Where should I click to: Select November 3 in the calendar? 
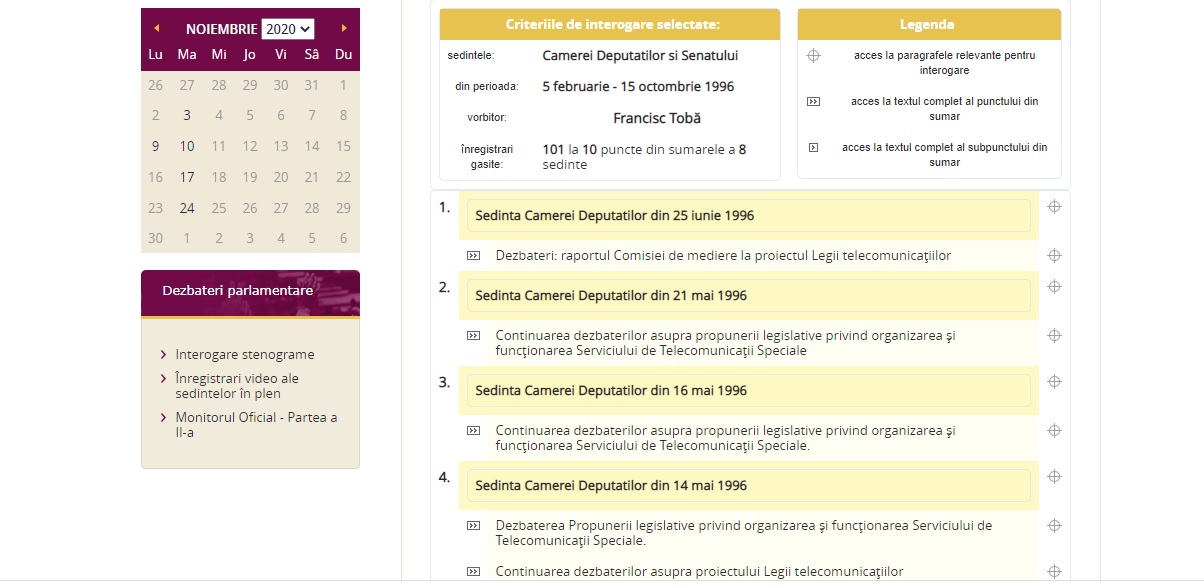pyautogui.click(x=187, y=115)
